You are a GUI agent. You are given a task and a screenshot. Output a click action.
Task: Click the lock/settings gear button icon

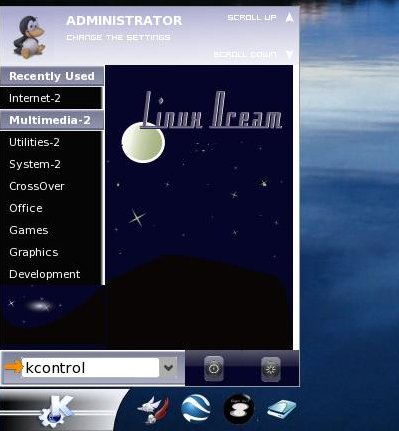[271, 369]
